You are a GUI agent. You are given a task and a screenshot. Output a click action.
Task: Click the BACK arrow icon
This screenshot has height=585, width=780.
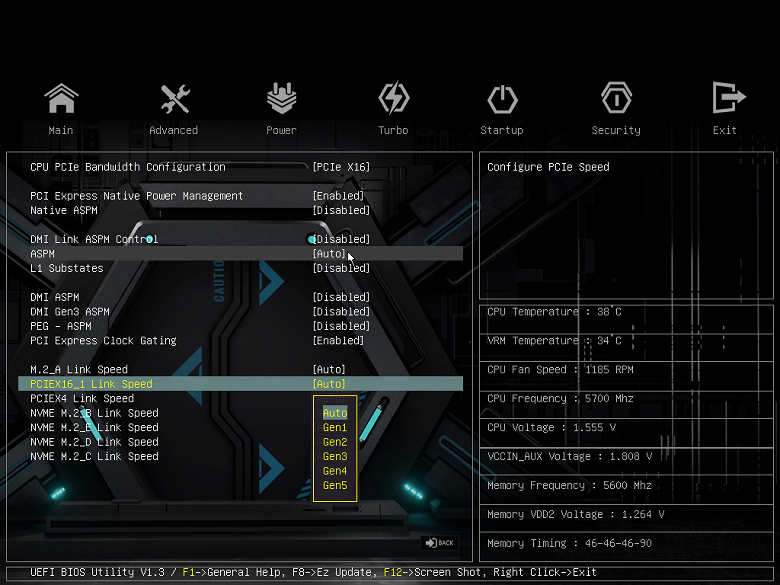pyautogui.click(x=440, y=543)
